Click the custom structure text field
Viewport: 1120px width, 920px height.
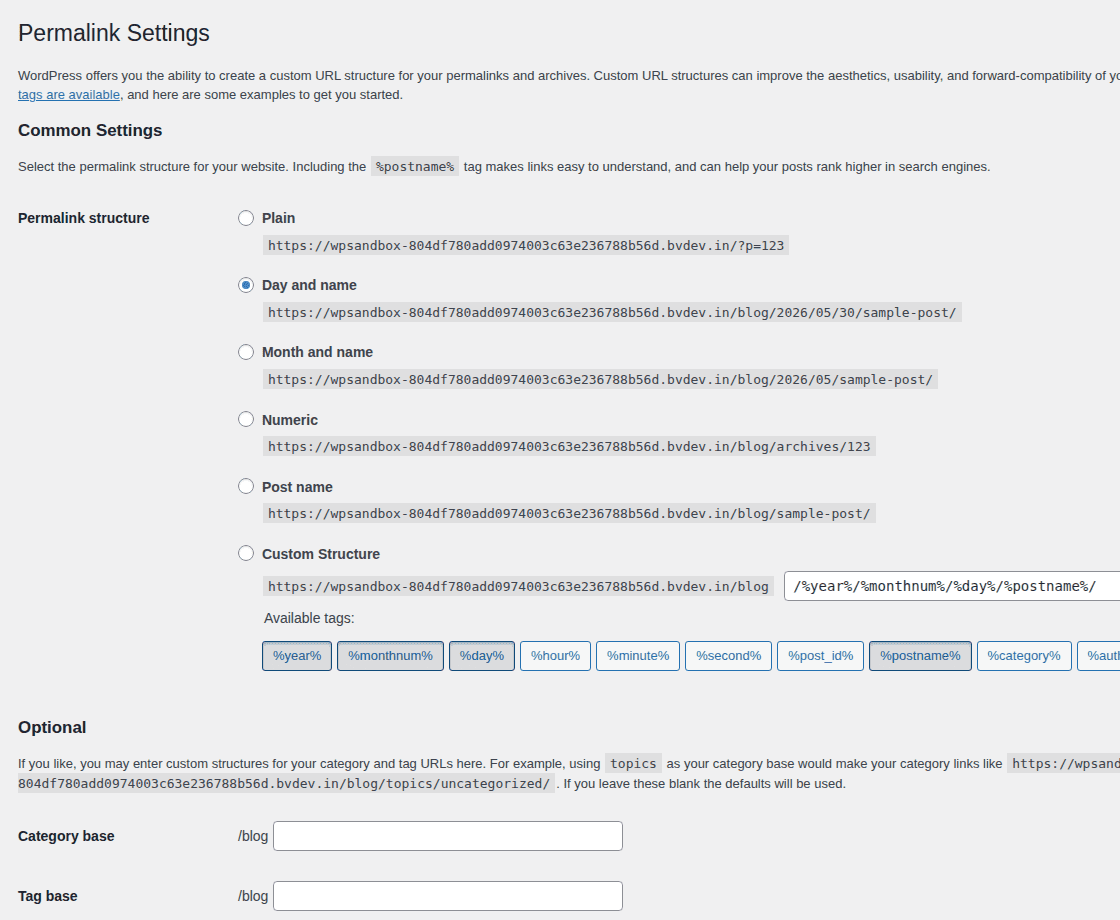tap(951, 586)
